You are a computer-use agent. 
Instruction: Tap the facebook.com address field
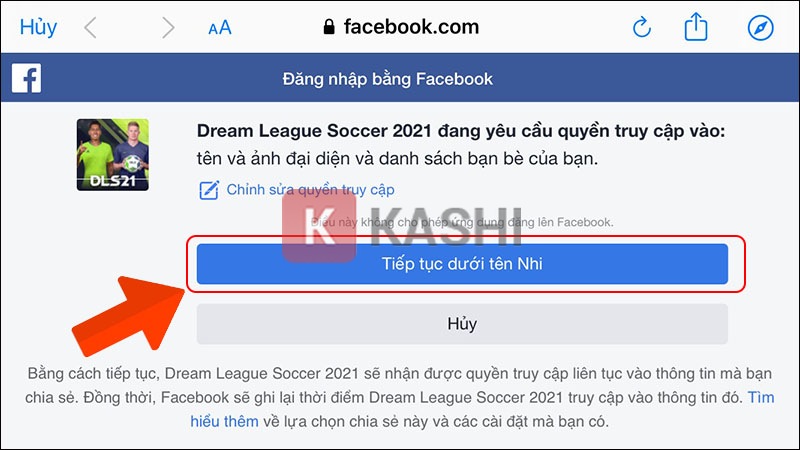(x=402, y=27)
